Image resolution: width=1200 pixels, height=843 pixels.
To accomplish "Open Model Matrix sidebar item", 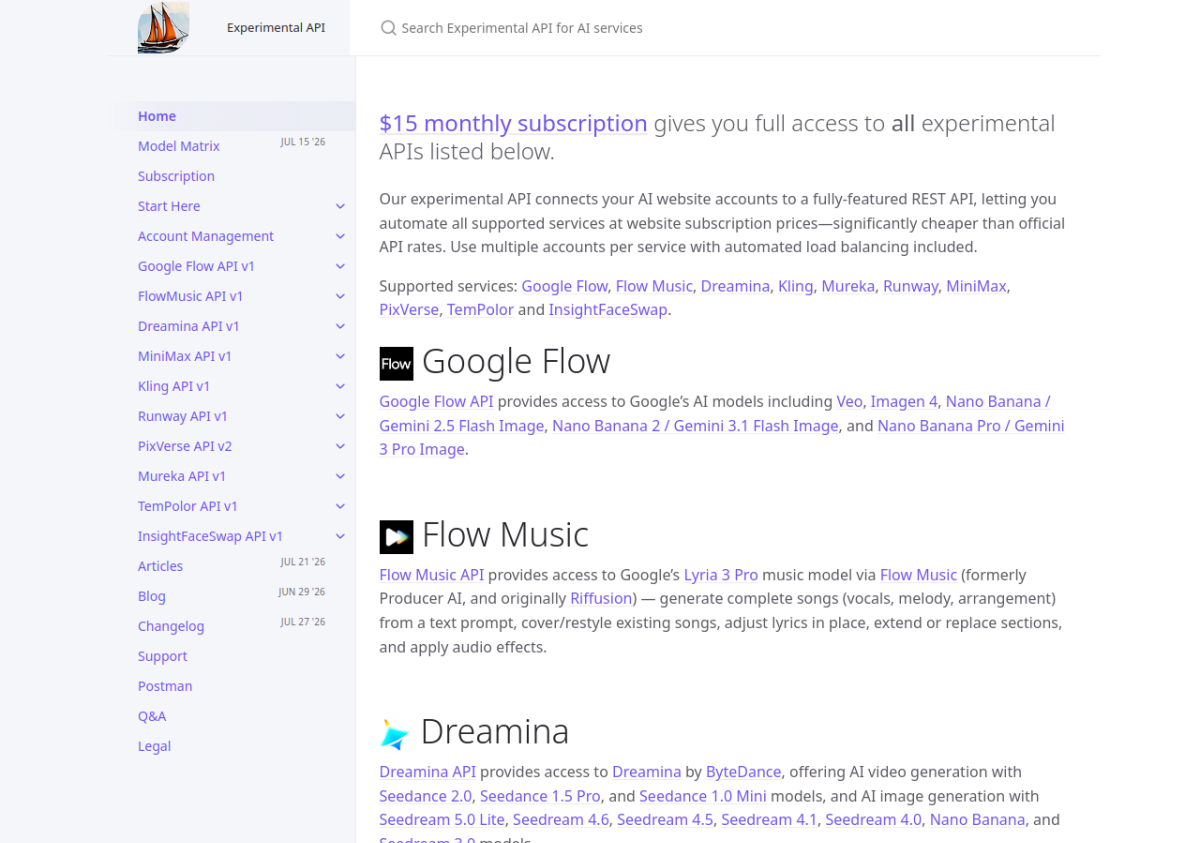I will (x=179, y=146).
